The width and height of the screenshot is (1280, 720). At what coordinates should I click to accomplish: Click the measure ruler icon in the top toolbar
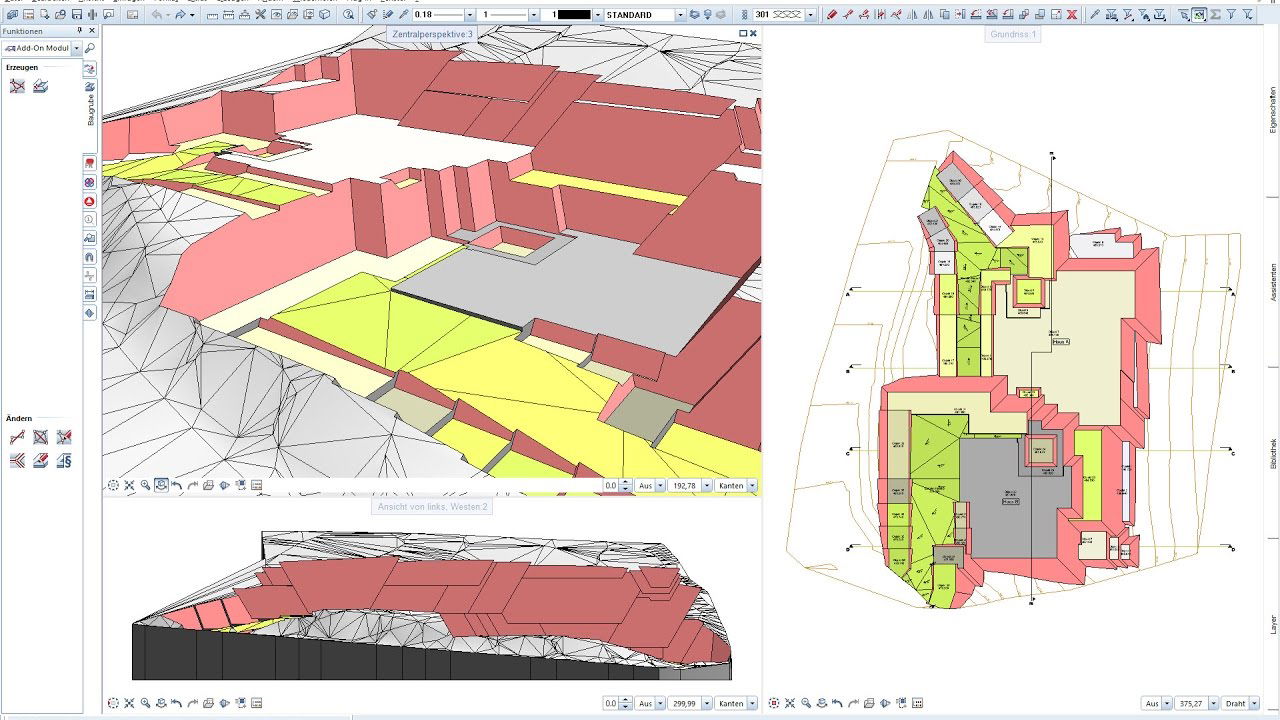[x=213, y=15]
